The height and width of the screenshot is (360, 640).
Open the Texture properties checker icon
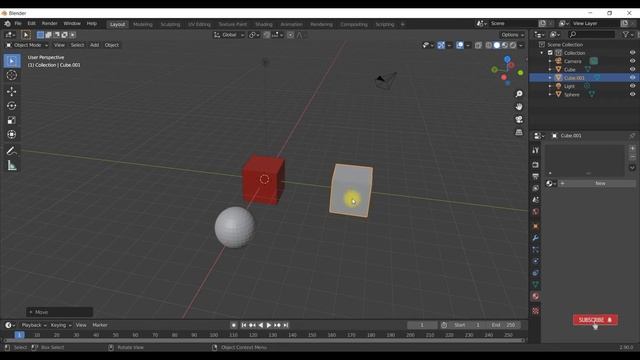536,311
